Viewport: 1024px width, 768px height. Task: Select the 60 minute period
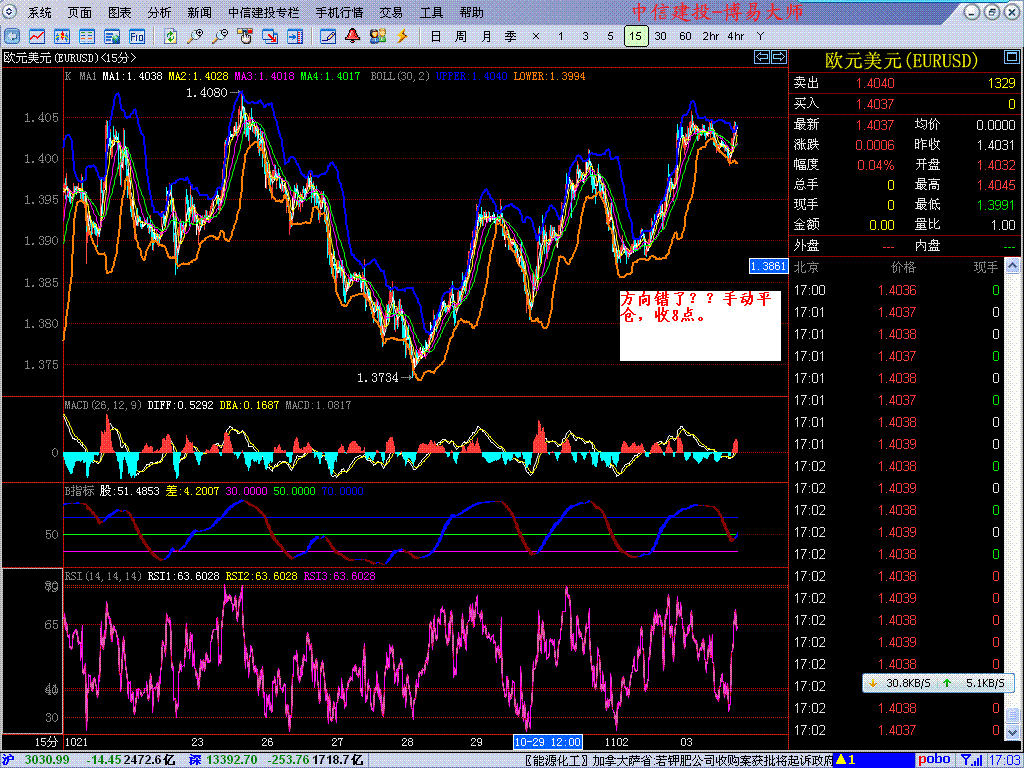pos(685,36)
